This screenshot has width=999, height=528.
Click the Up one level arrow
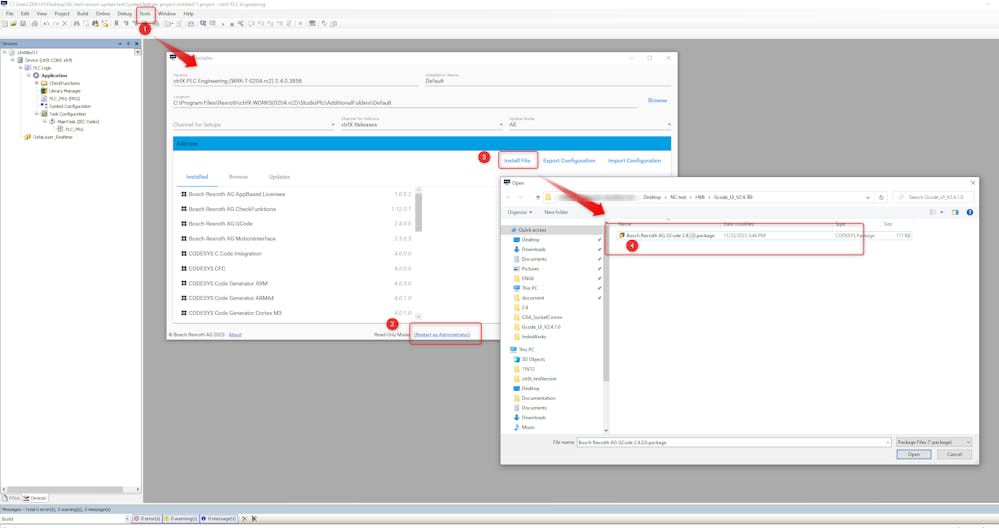point(538,197)
